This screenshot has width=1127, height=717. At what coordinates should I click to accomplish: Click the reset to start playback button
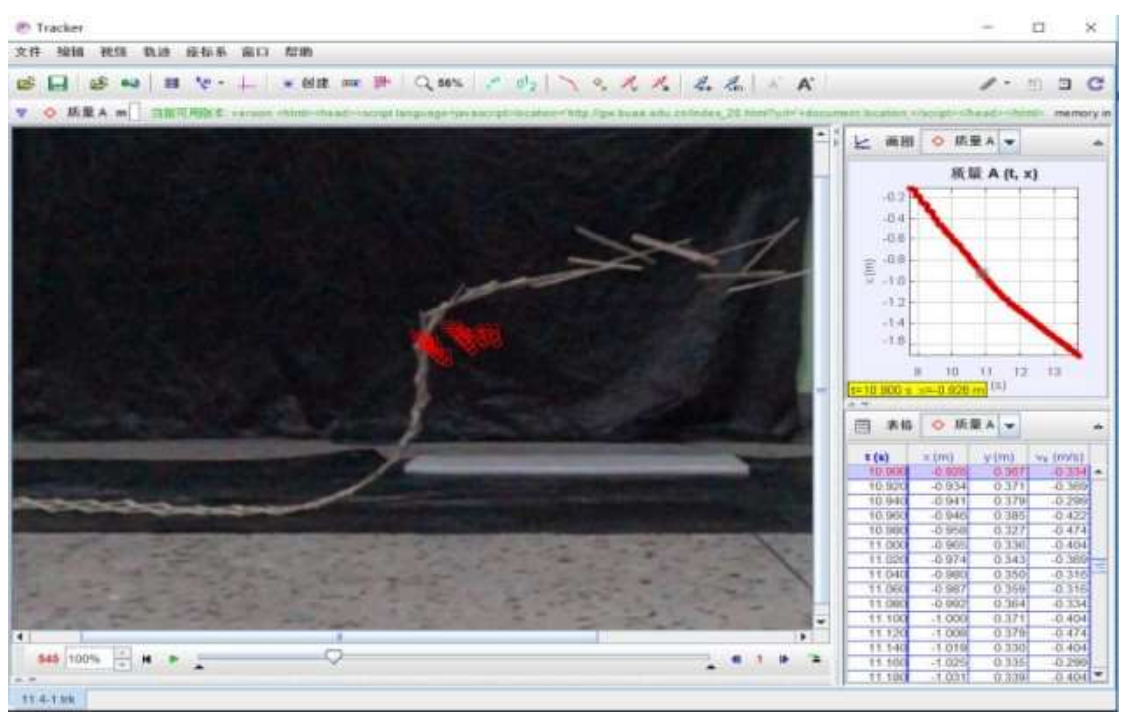tap(147, 659)
